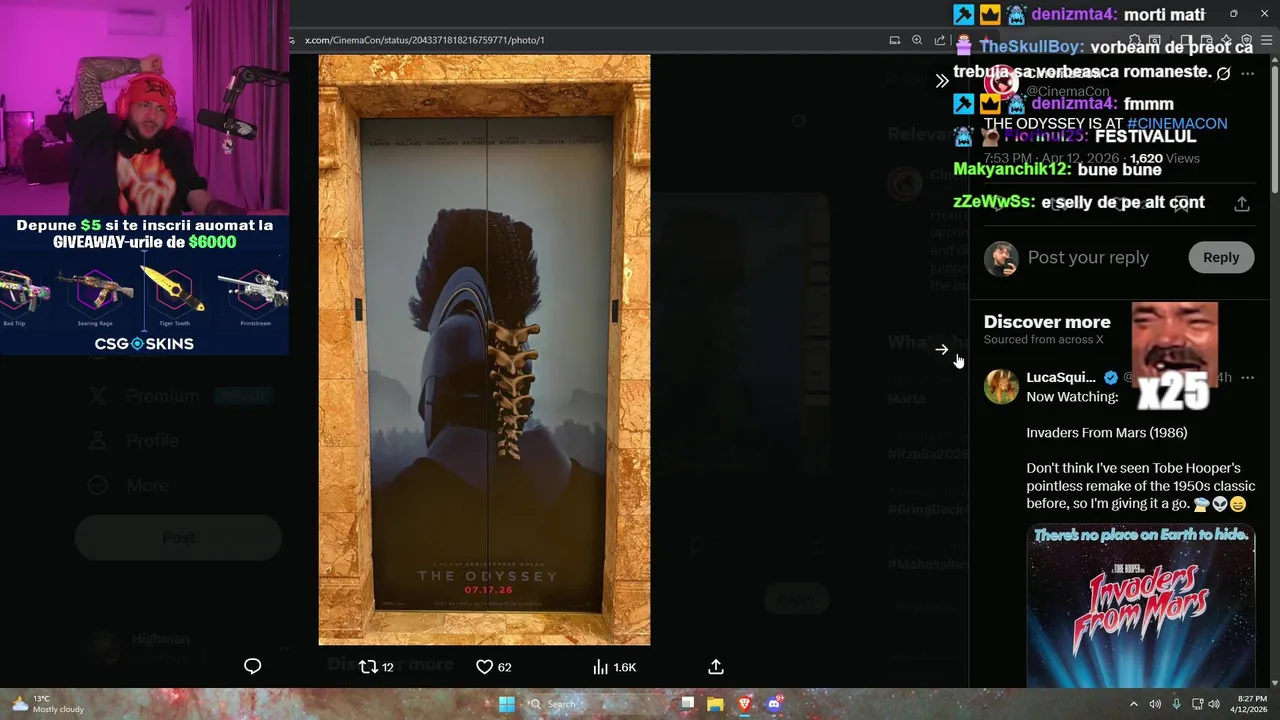Viewport: 1280px width, 720px height.
Task: Click the share page icon in address bar
Action: coord(940,40)
